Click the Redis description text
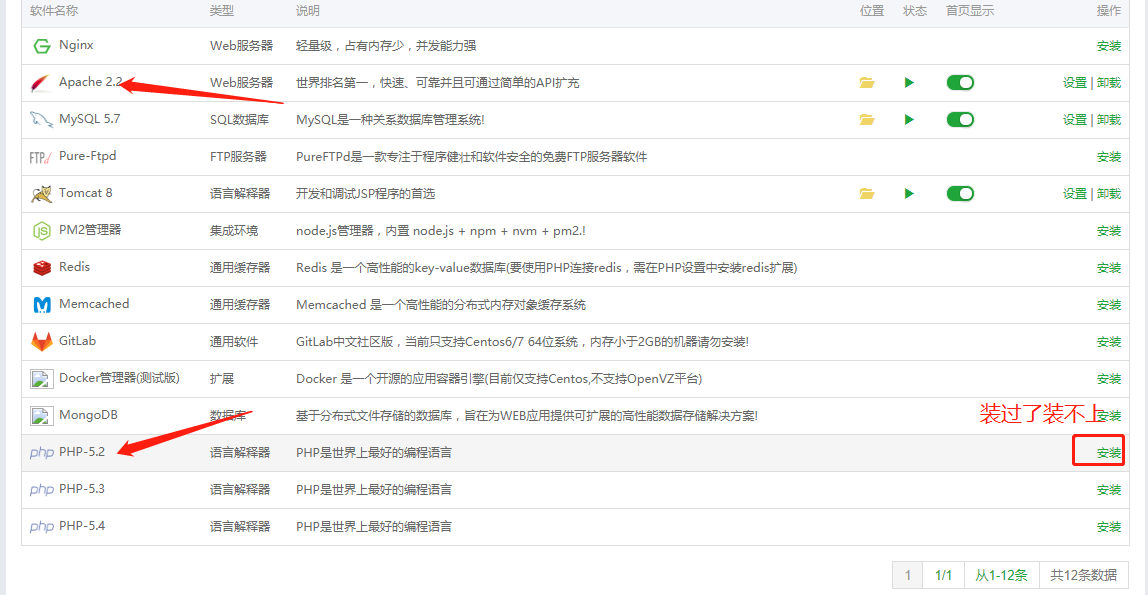Image resolution: width=1148 pixels, height=595 pixels. point(546,268)
